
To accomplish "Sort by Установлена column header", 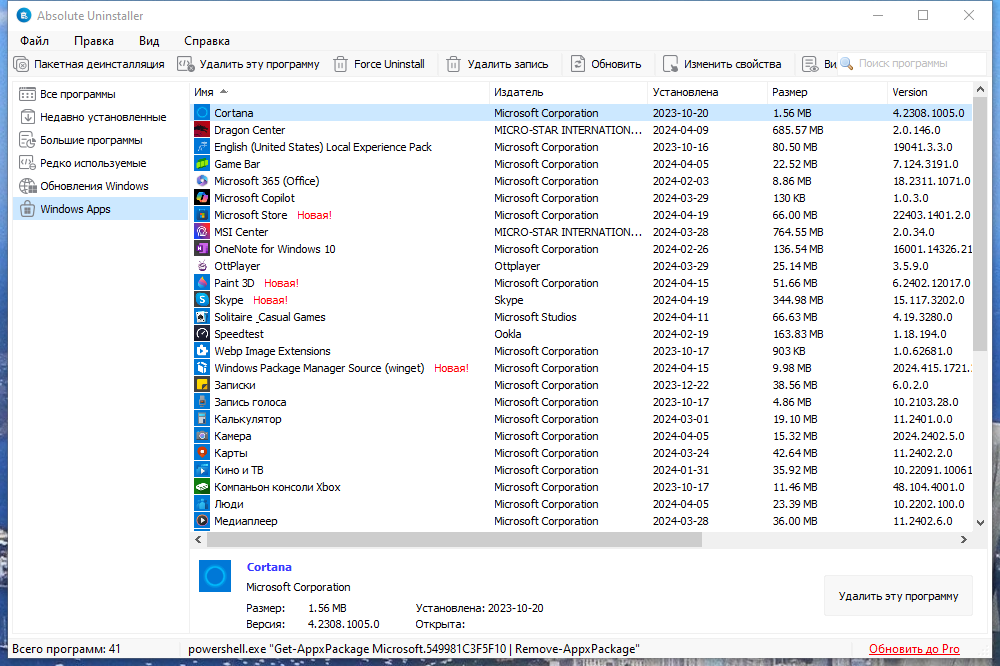I will coord(685,92).
